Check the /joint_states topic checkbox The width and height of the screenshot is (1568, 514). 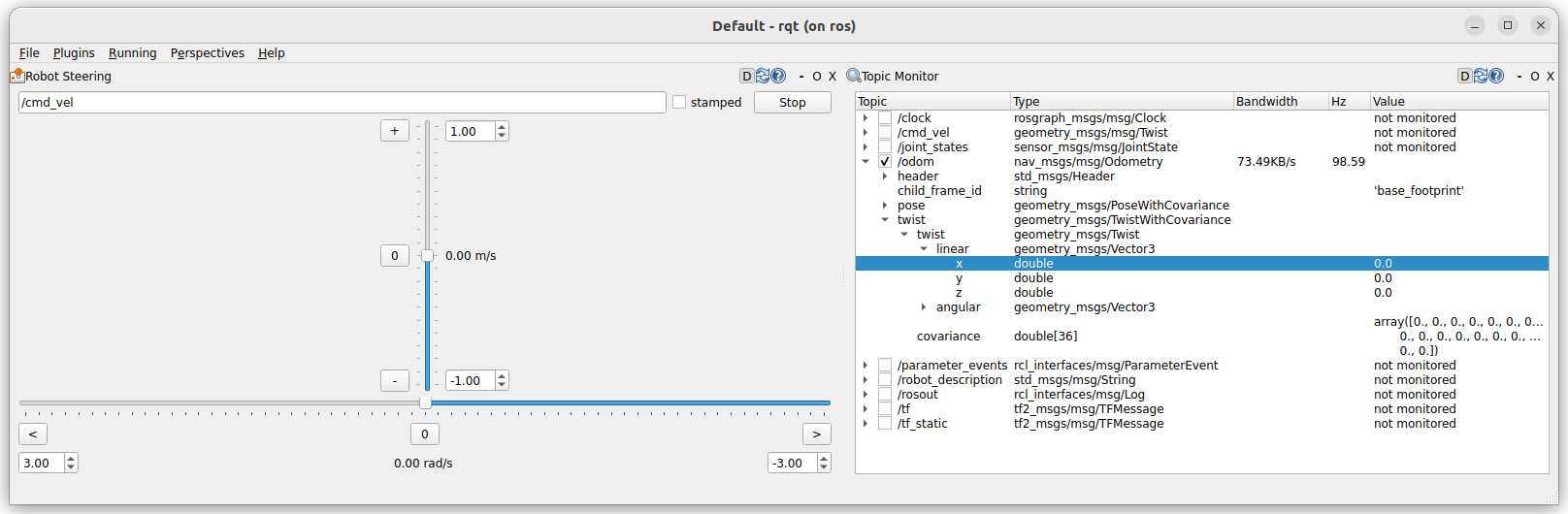tap(885, 147)
